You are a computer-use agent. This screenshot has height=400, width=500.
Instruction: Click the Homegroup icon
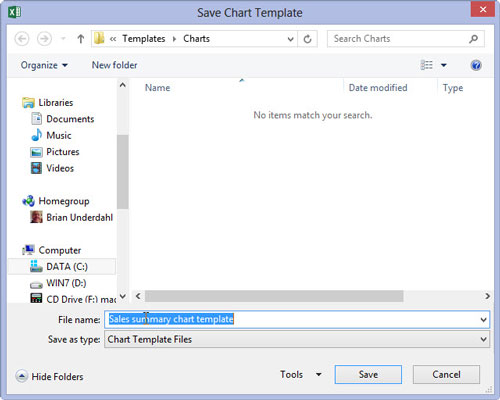pyautogui.click(x=28, y=201)
